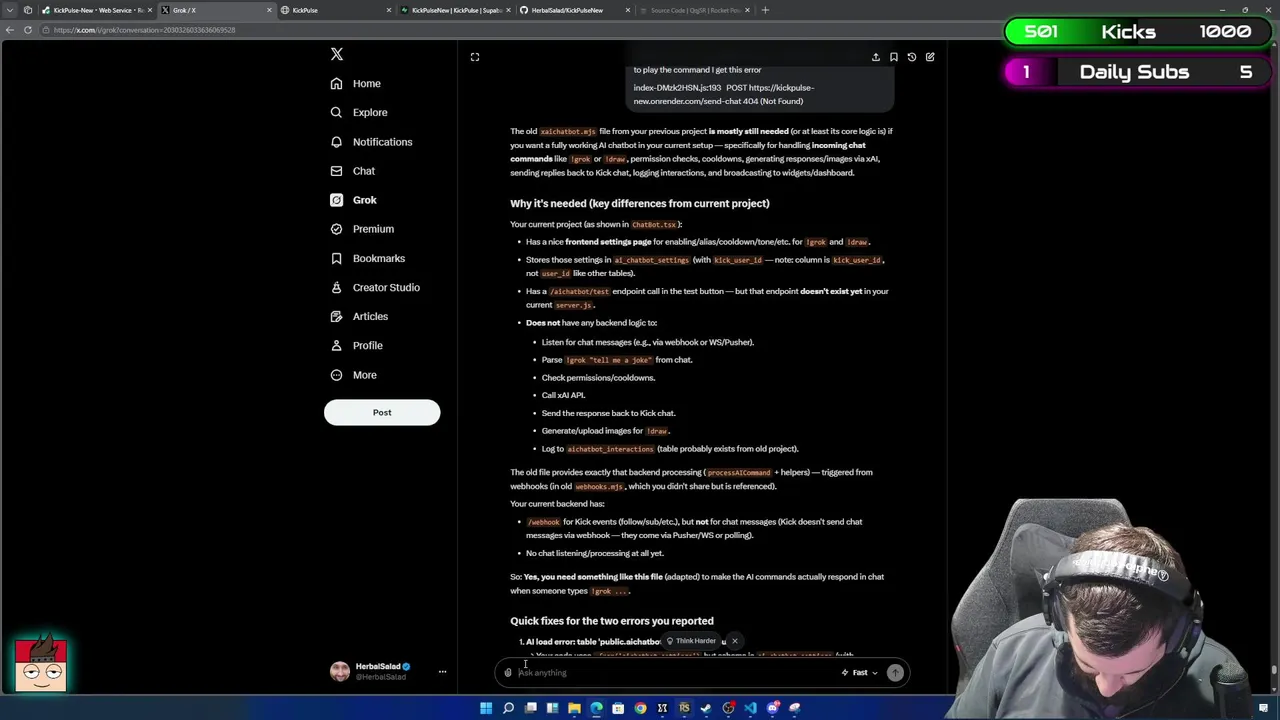Click the share conversation icon
This screenshot has height=720, width=1280.
[x=875, y=57]
